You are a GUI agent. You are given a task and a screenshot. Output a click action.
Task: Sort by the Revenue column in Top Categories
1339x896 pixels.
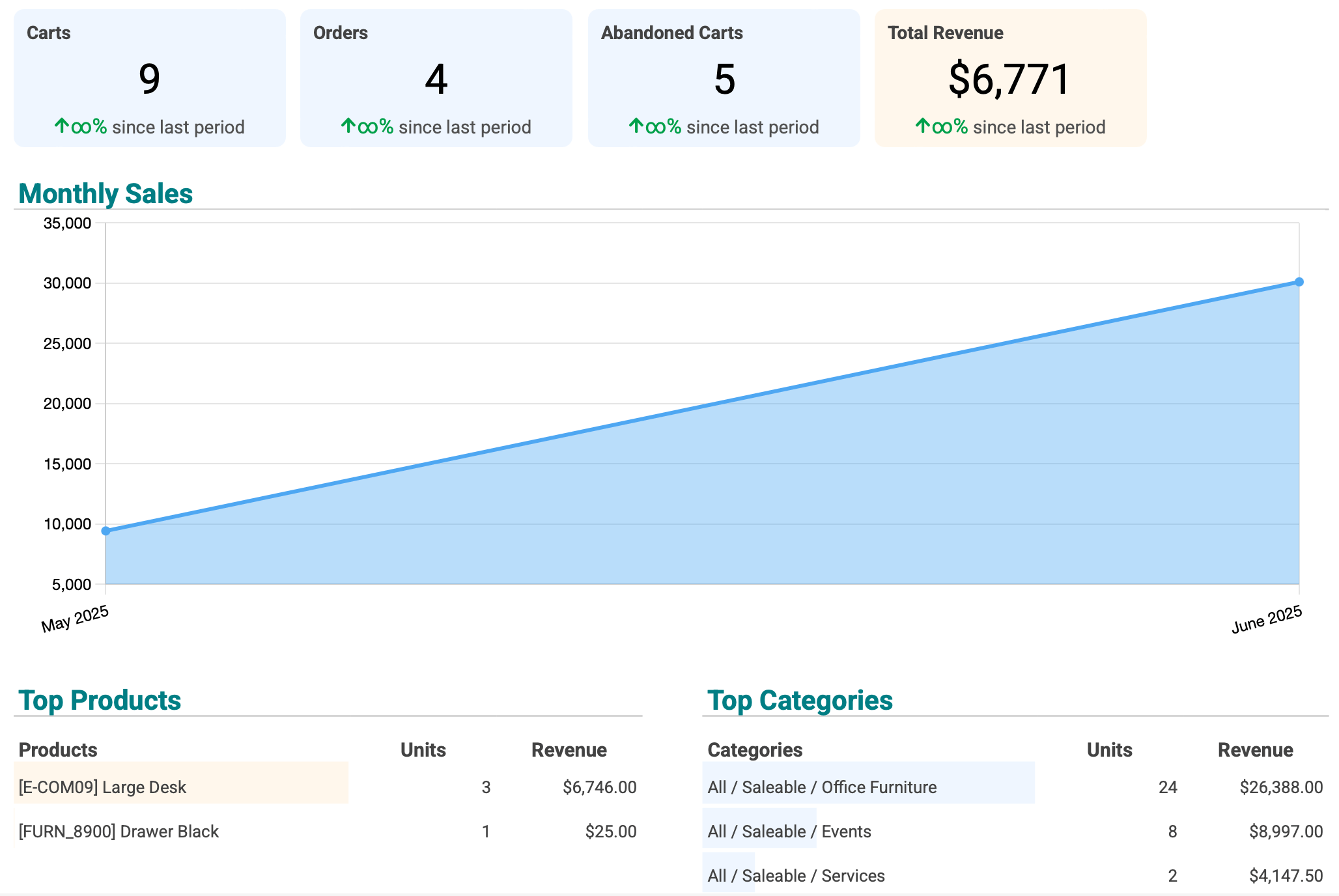pyautogui.click(x=1254, y=749)
